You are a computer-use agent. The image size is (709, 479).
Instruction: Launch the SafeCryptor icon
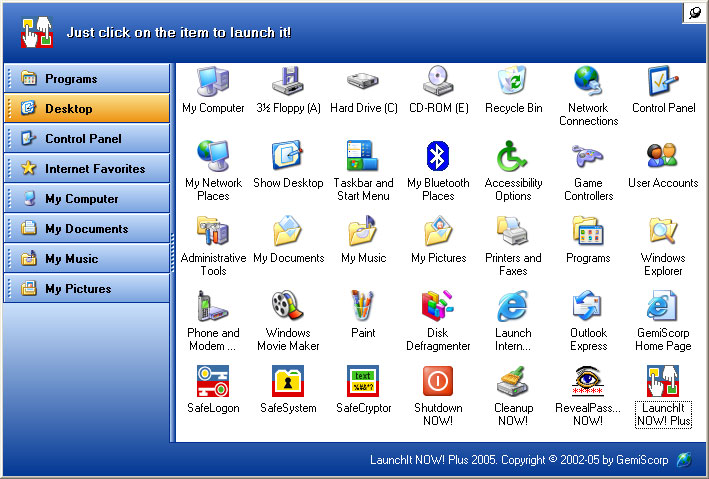[363, 381]
